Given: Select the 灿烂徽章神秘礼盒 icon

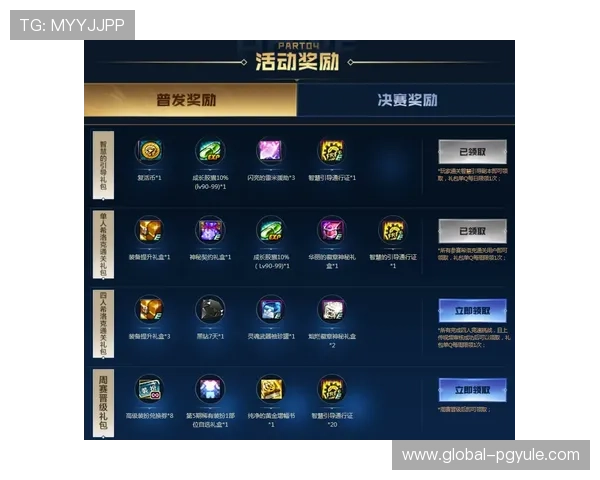Looking at the screenshot, I should [x=332, y=309].
